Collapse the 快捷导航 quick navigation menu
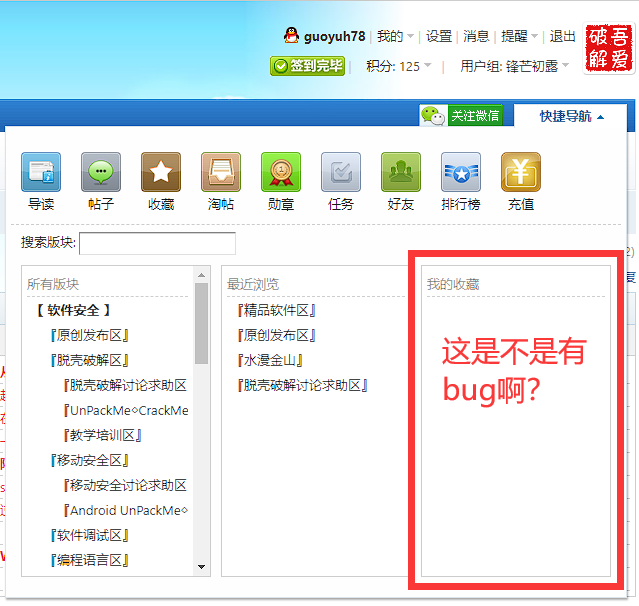639x606 pixels. (x=572, y=116)
